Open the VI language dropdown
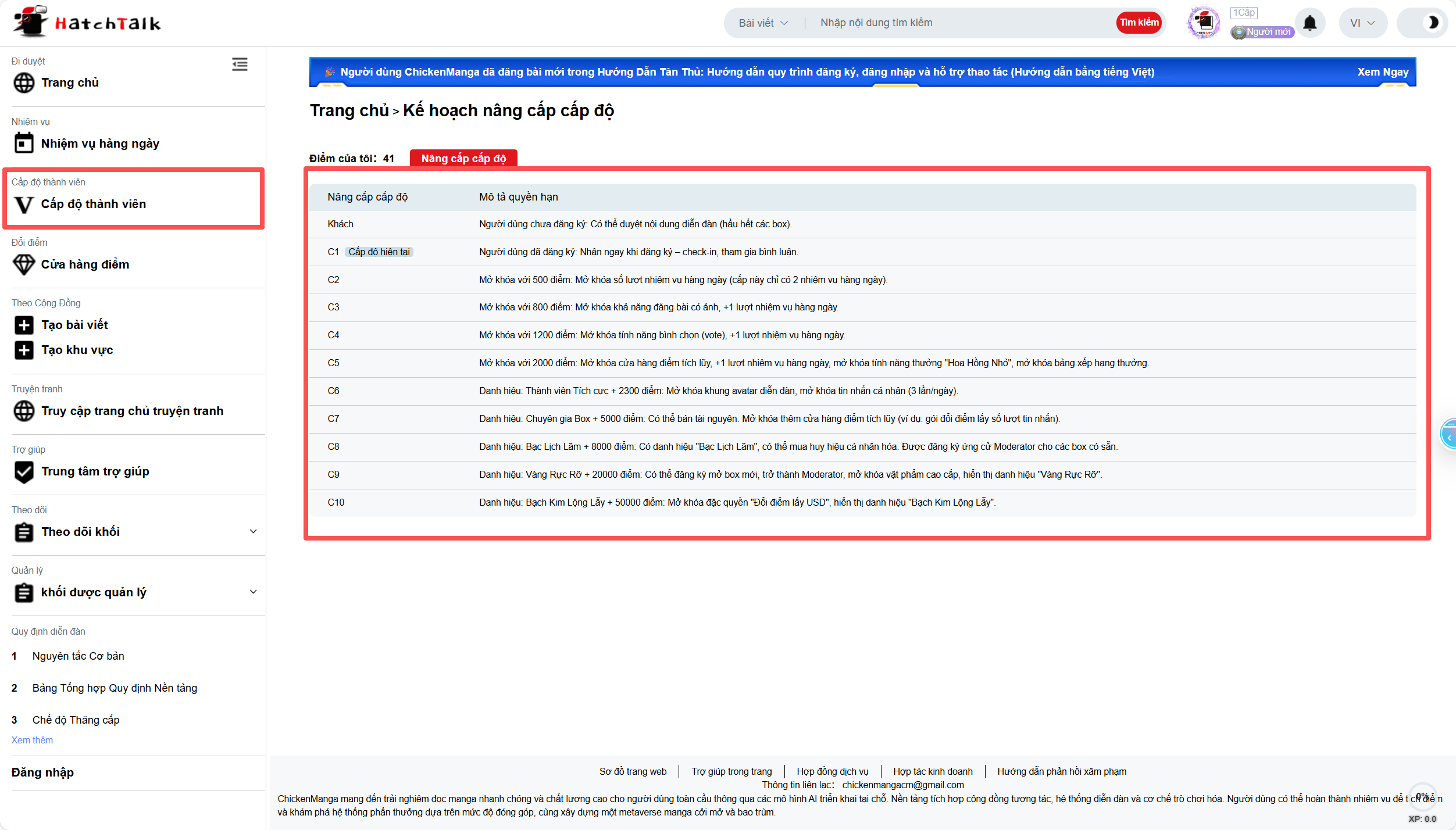 [x=1362, y=23]
